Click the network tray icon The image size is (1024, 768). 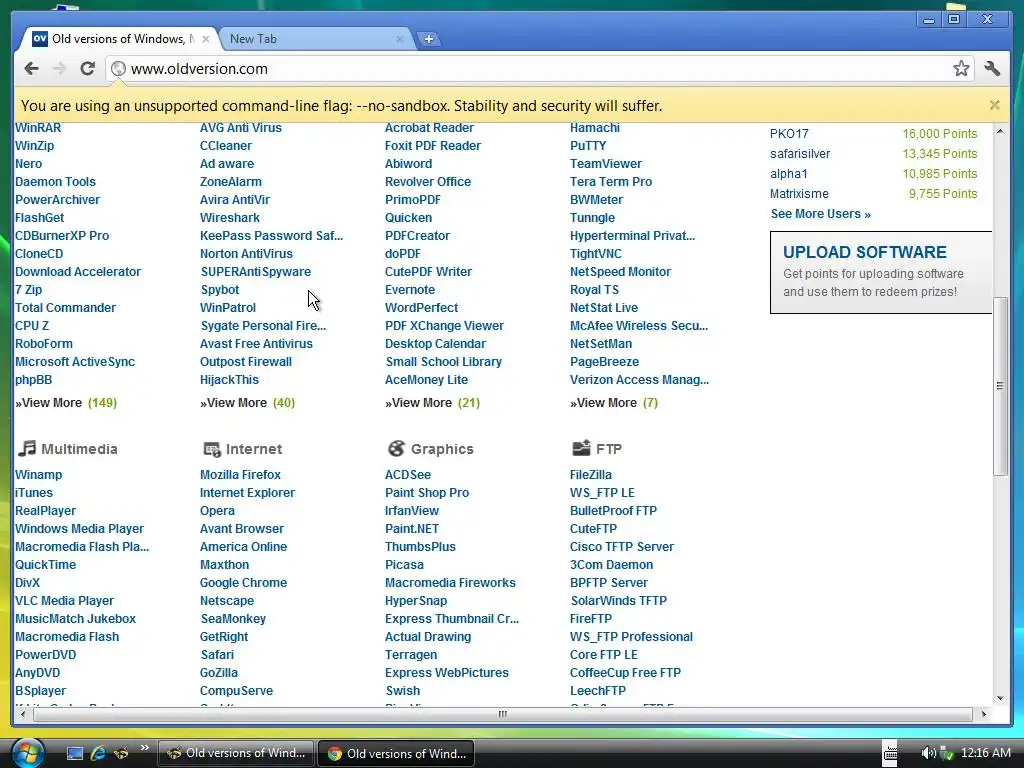point(946,754)
